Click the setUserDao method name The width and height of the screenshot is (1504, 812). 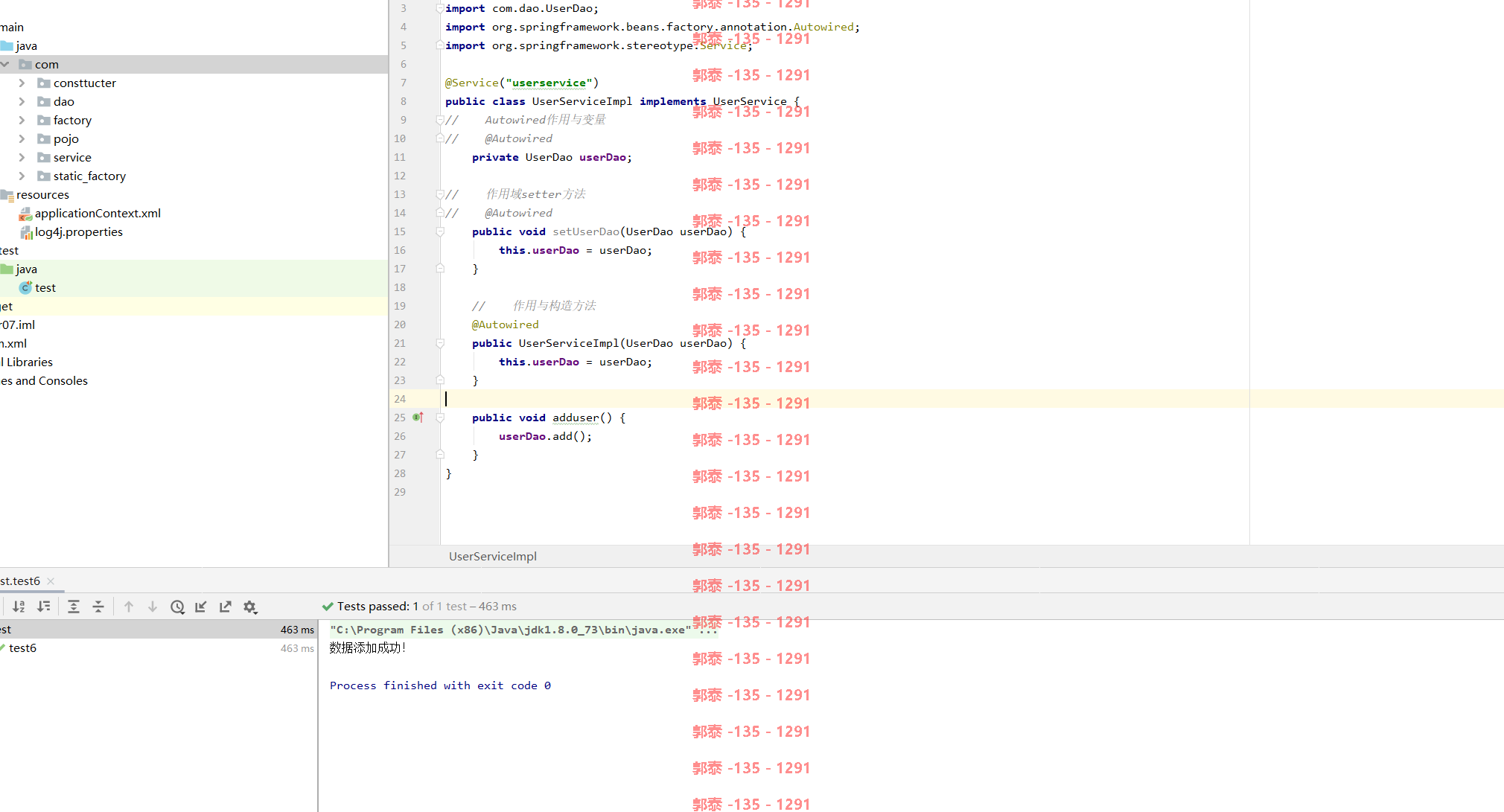point(586,231)
